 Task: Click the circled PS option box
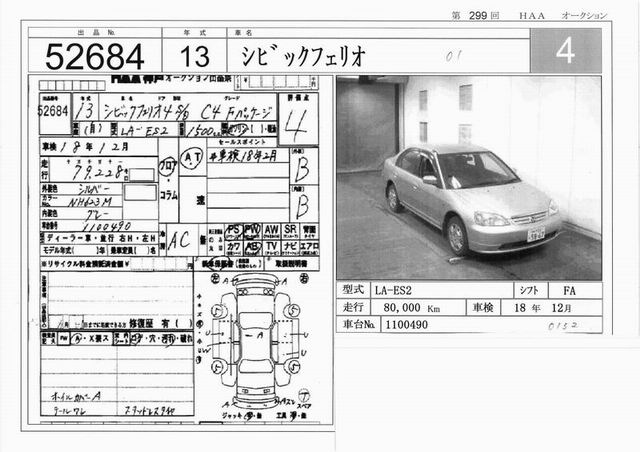tap(233, 232)
